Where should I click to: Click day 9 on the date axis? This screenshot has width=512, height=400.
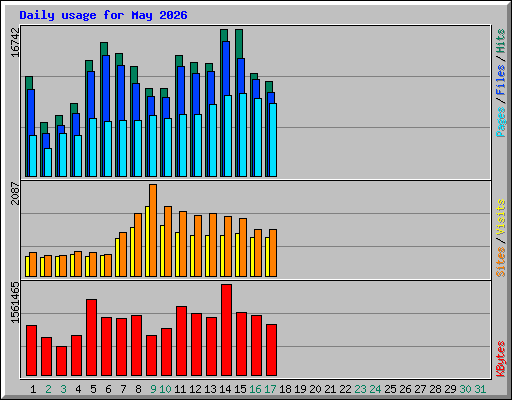click(153, 389)
